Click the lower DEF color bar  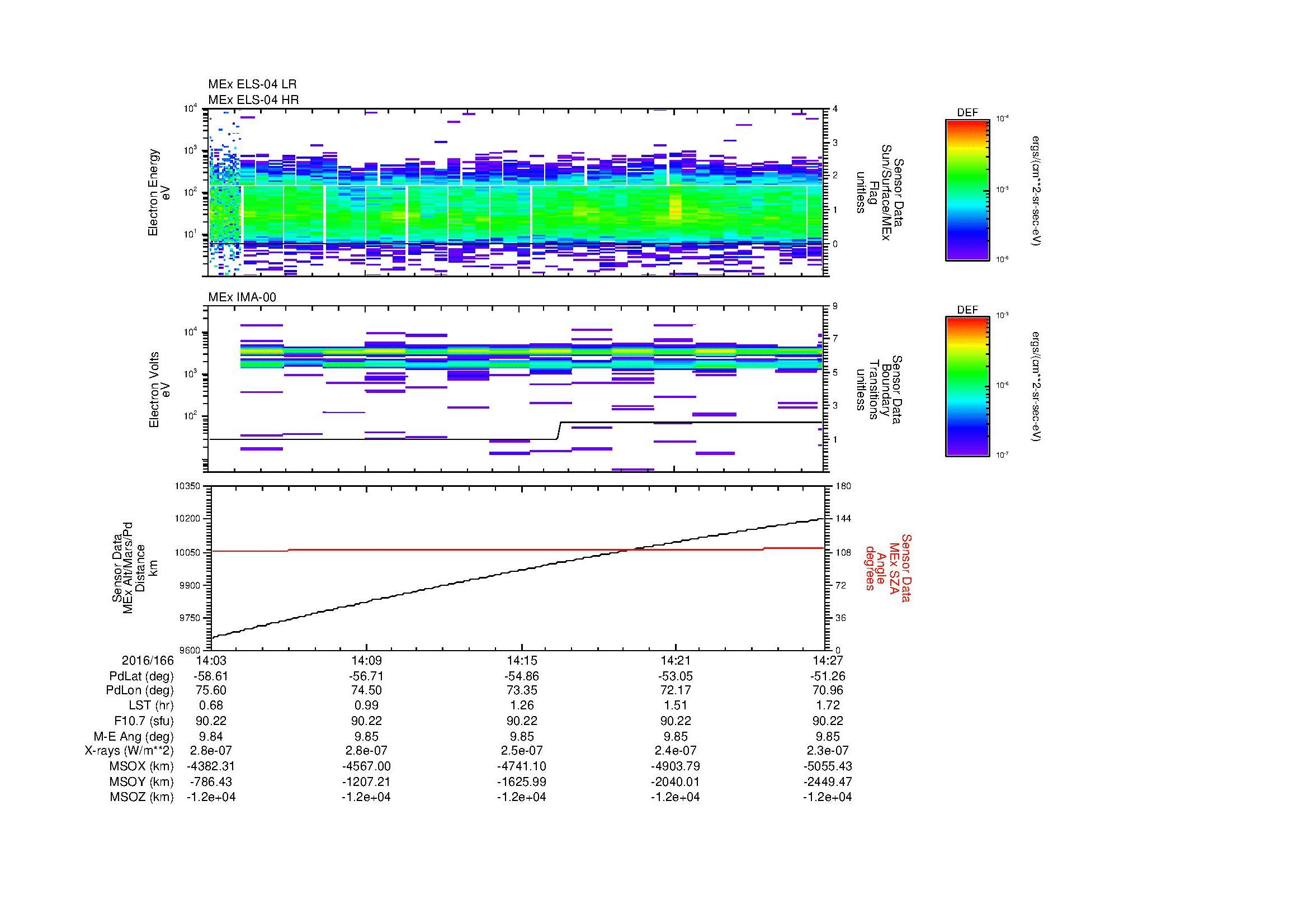coord(967,387)
